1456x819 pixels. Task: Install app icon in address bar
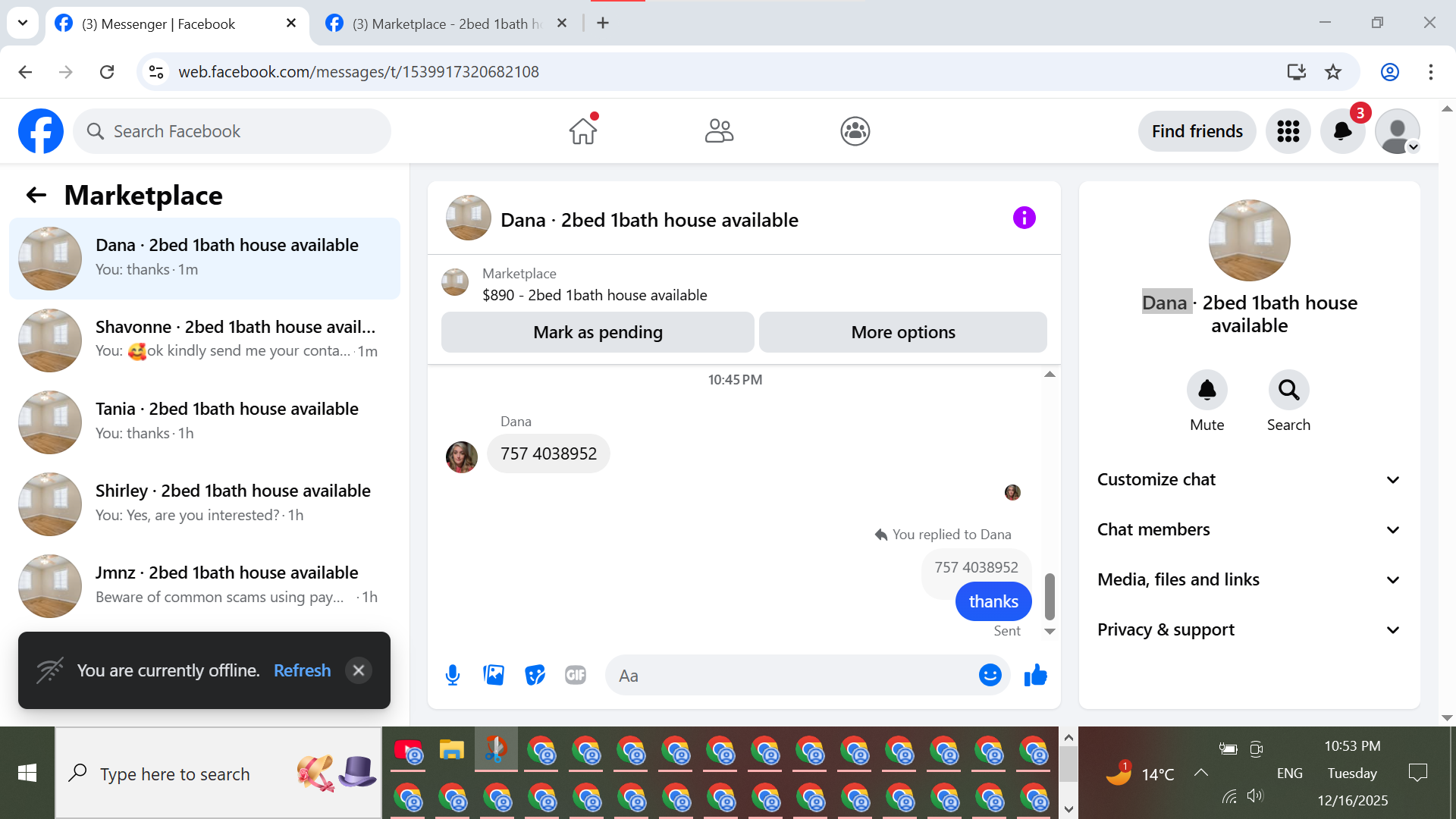[x=1297, y=72]
